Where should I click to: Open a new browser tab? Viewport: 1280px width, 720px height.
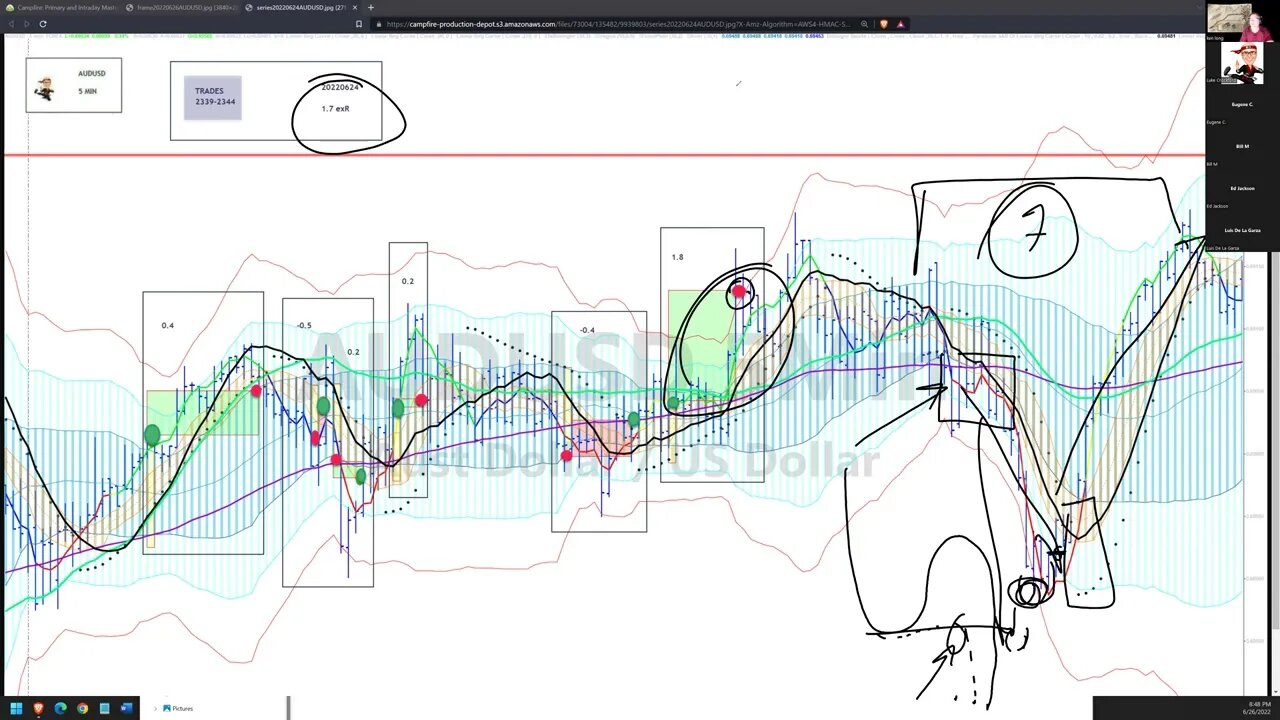click(371, 7)
